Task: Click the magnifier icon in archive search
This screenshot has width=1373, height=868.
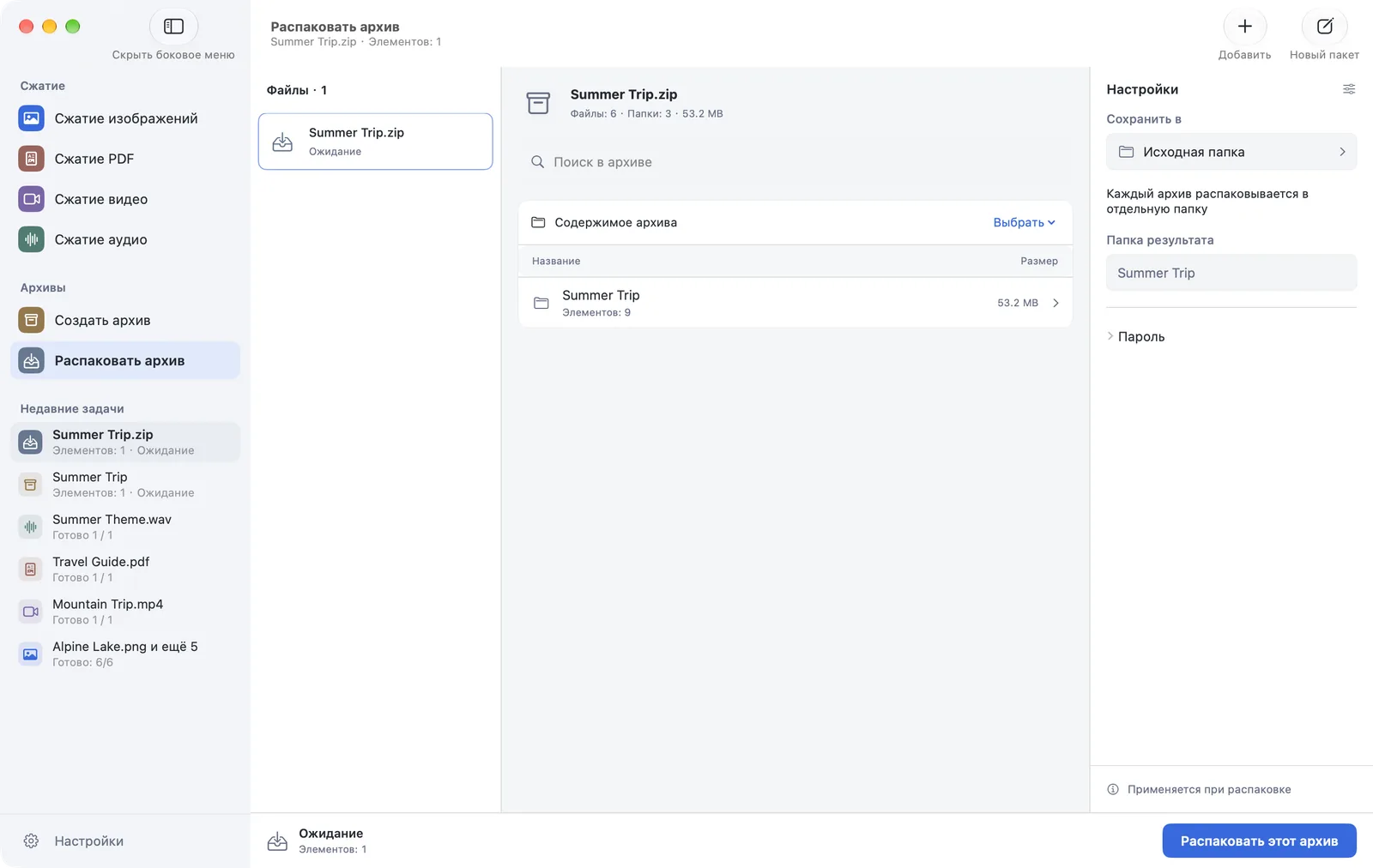Action: tap(537, 162)
